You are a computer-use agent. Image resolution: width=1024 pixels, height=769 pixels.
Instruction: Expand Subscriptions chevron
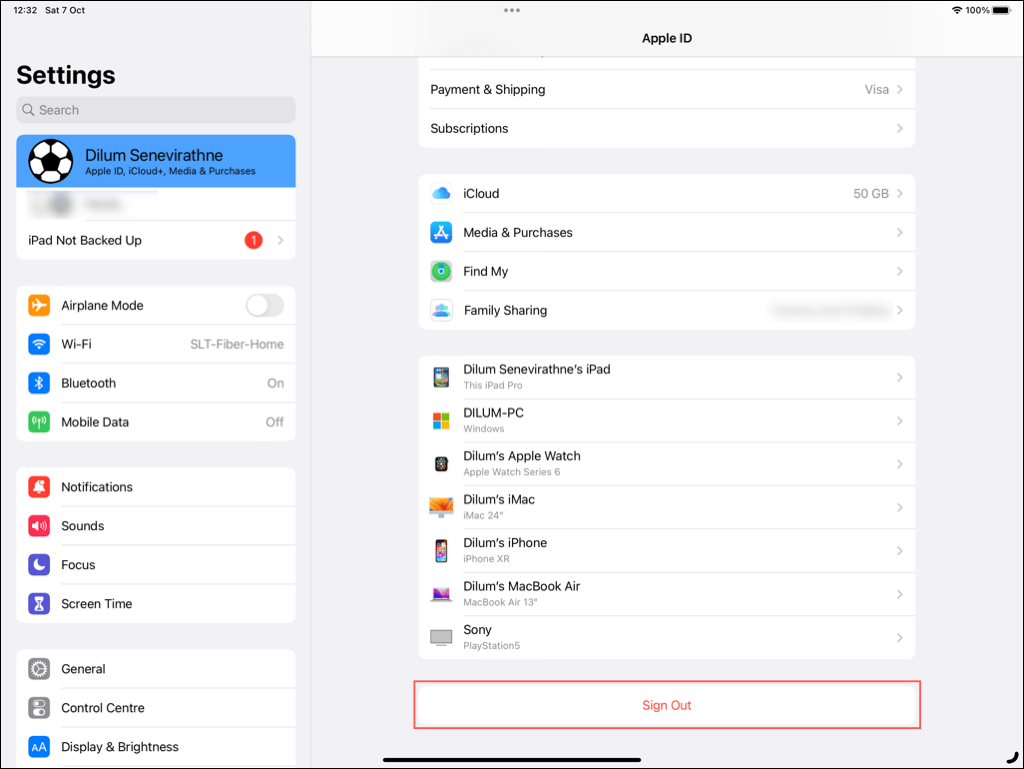pyautogui.click(x=900, y=129)
